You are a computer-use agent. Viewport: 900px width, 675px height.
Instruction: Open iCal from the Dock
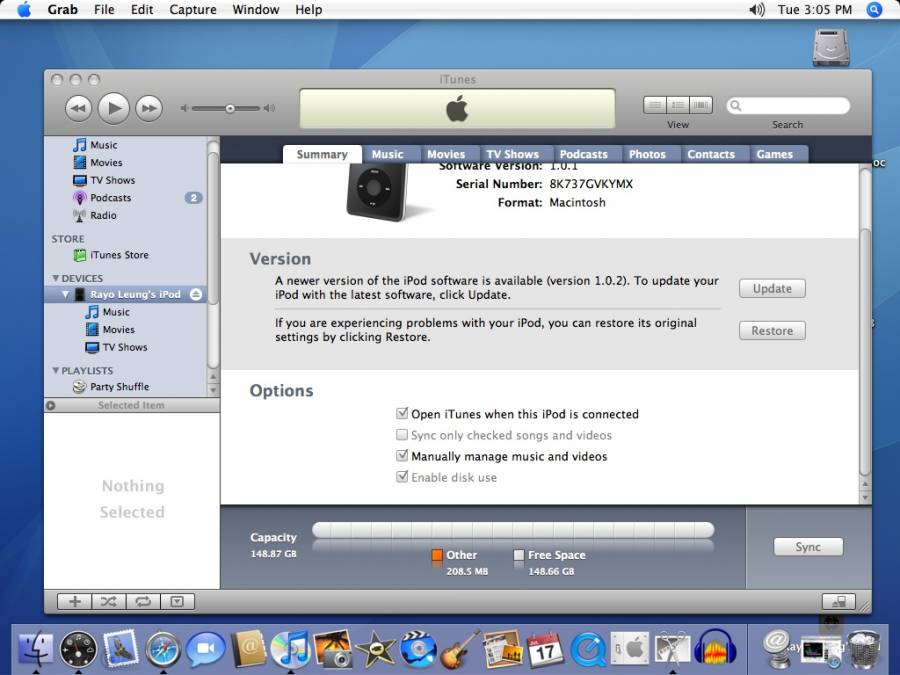(x=545, y=649)
